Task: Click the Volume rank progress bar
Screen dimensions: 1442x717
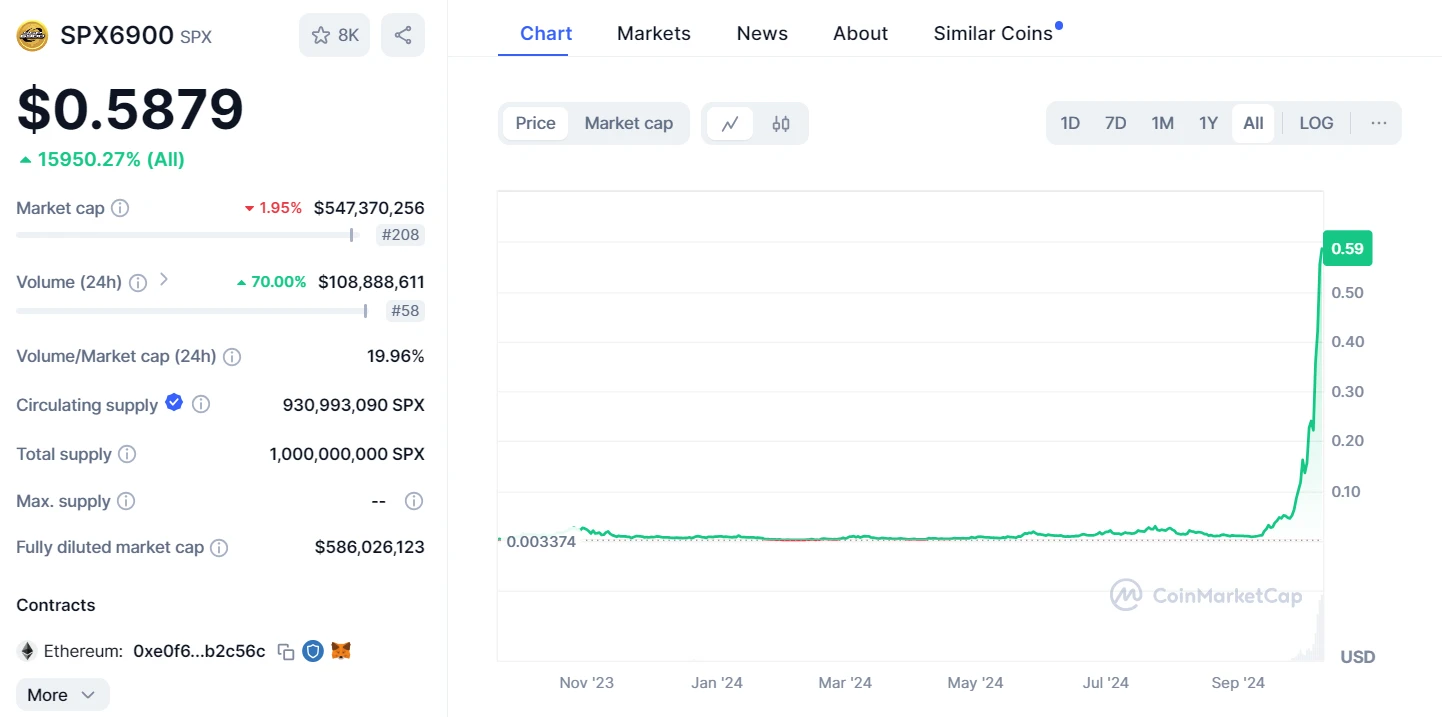Action: click(192, 311)
